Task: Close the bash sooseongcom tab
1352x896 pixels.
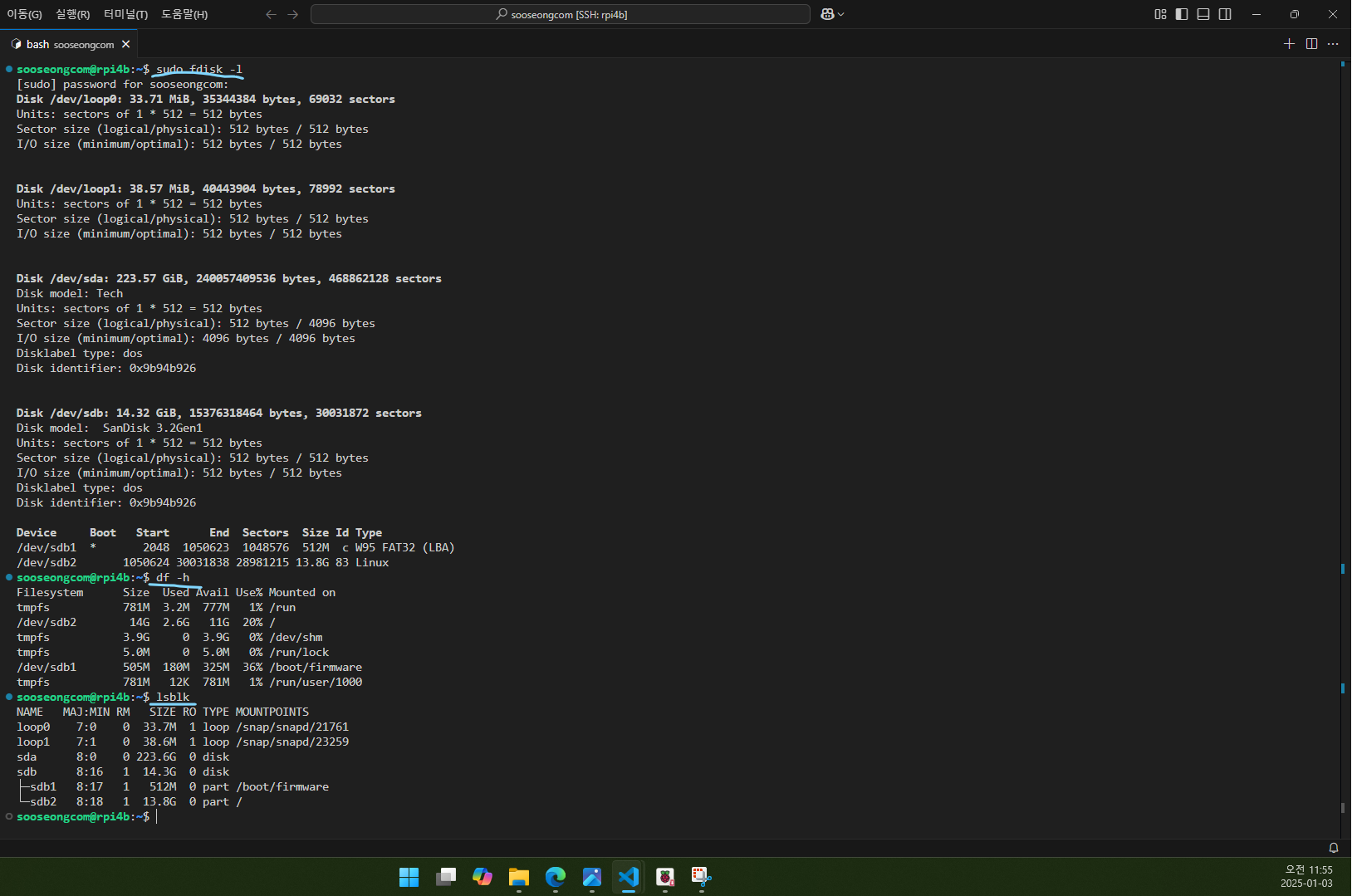Action: pyautogui.click(x=126, y=44)
